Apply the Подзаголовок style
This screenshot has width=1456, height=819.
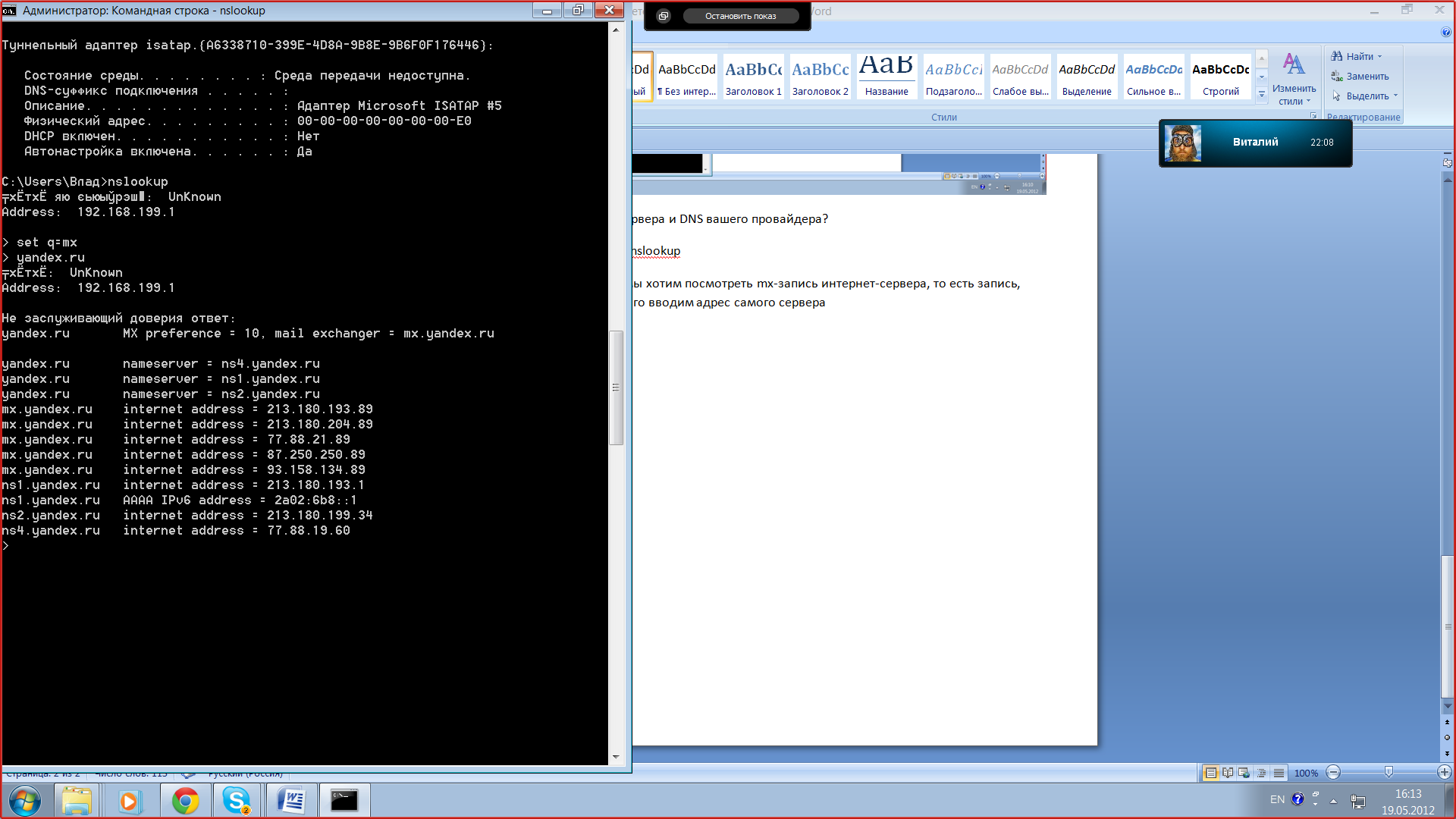tap(954, 77)
